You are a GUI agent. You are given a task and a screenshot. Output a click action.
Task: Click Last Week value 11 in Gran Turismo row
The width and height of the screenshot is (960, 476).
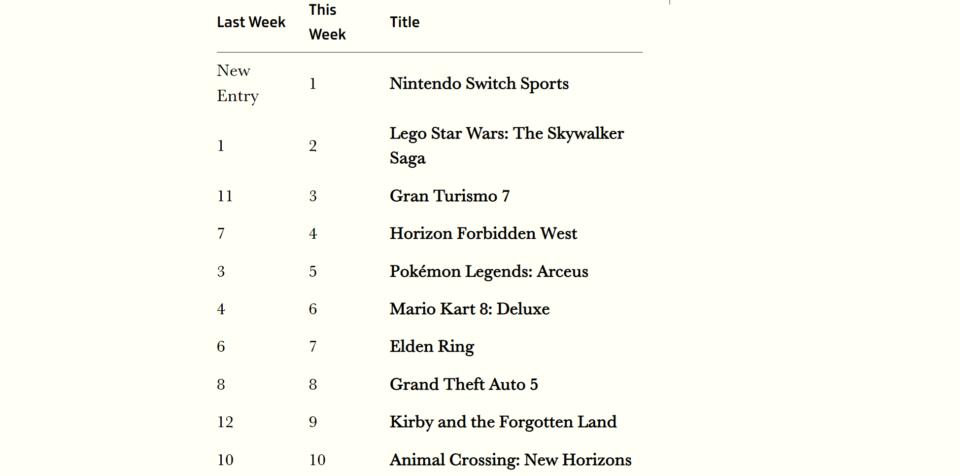coord(225,196)
